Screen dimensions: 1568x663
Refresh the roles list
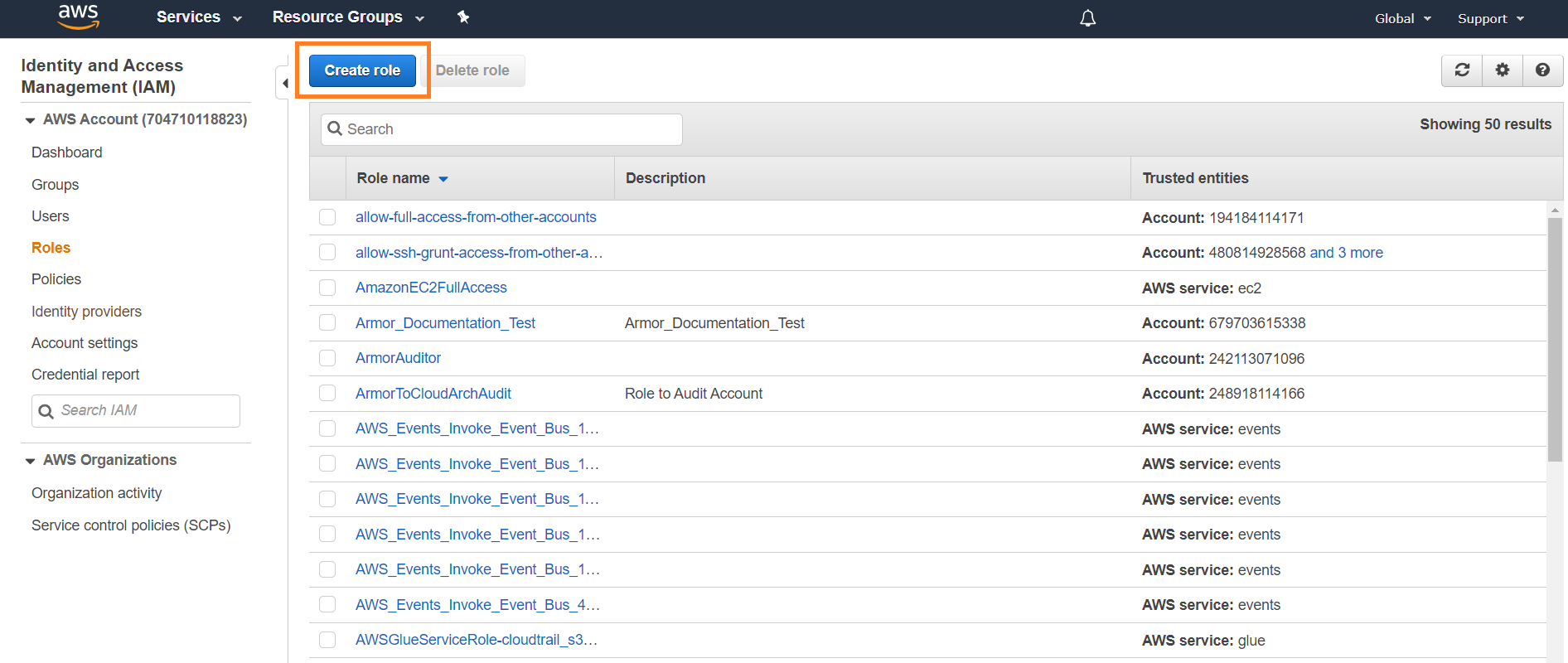pyautogui.click(x=1462, y=70)
